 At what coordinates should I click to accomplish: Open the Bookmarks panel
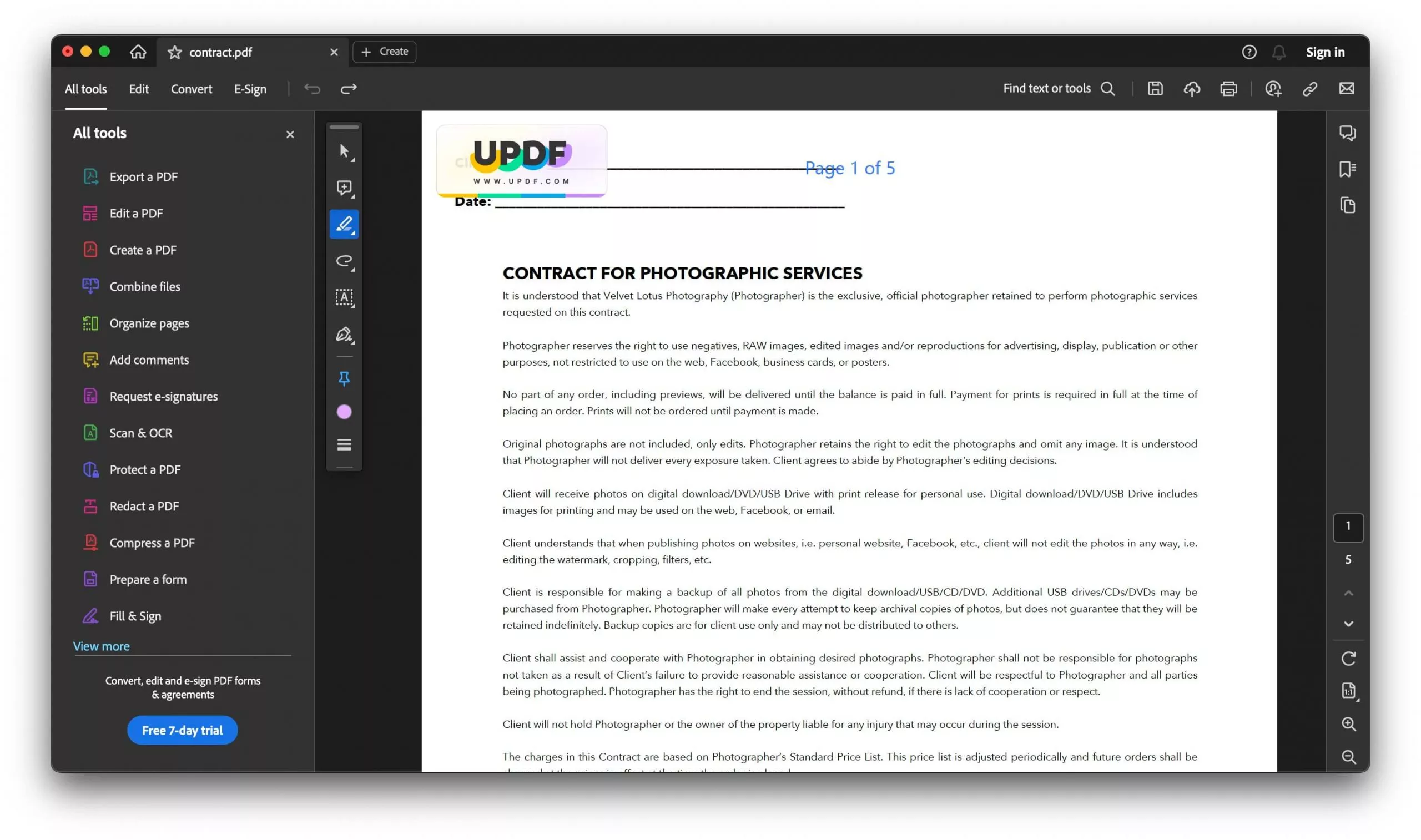(1348, 169)
